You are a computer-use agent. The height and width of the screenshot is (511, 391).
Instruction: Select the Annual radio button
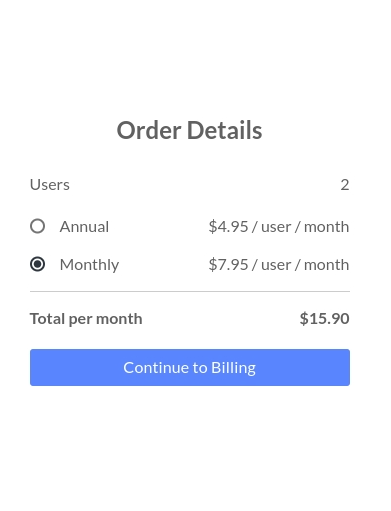pyautogui.click(x=37, y=226)
